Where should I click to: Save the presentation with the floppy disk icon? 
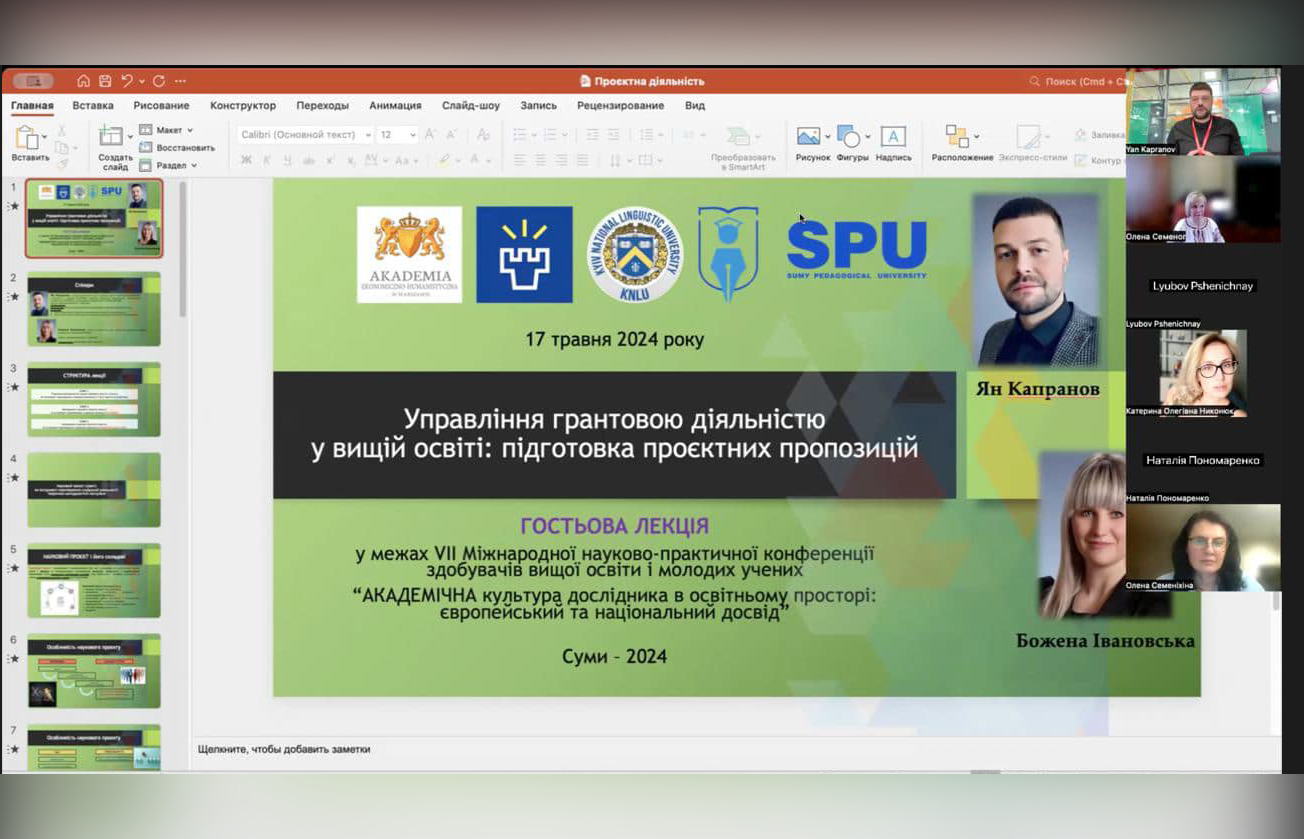pyautogui.click(x=105, y=81)
